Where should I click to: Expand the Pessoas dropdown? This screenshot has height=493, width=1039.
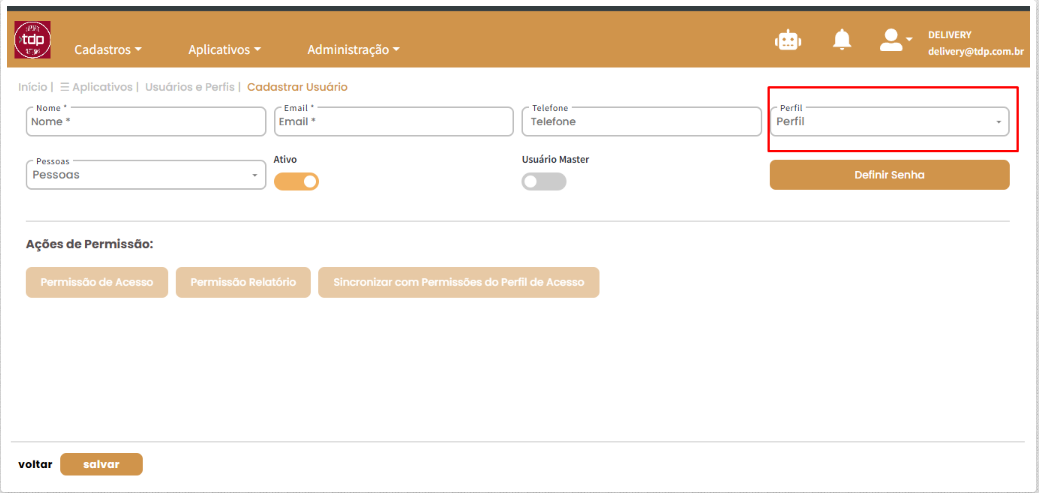(x=146, y=175)
